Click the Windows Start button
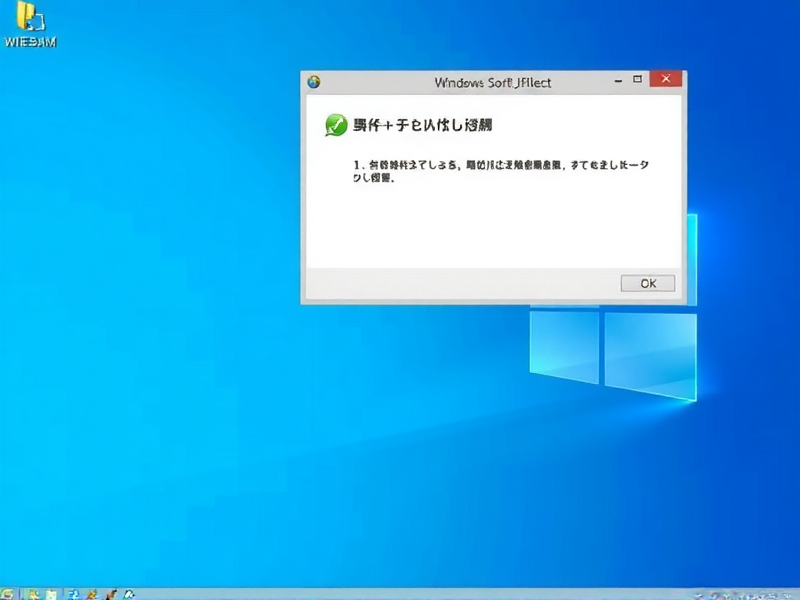The image size is (800, 600). [x=8, y=593]
